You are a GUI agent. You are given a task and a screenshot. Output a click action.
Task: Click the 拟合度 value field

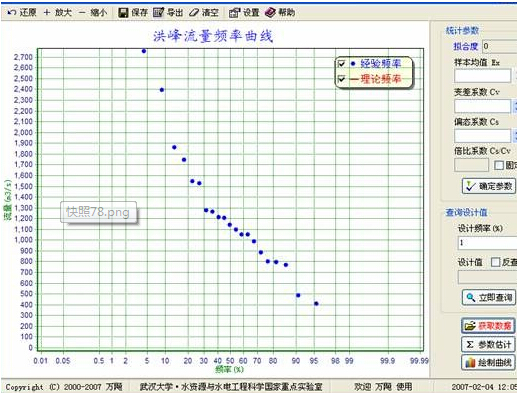click(499, 46)
